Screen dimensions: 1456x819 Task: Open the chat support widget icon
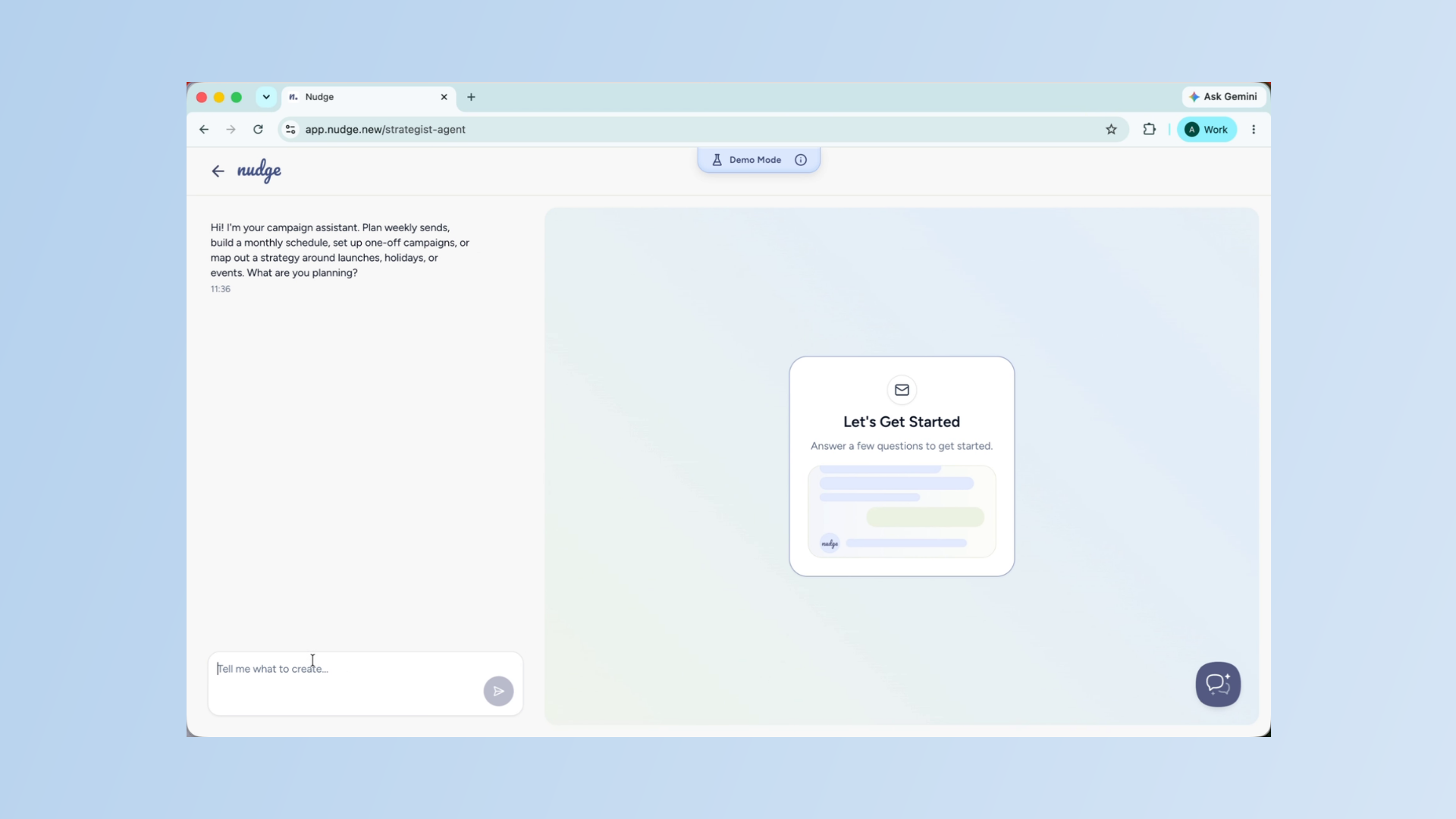(x=1218, y=684)
